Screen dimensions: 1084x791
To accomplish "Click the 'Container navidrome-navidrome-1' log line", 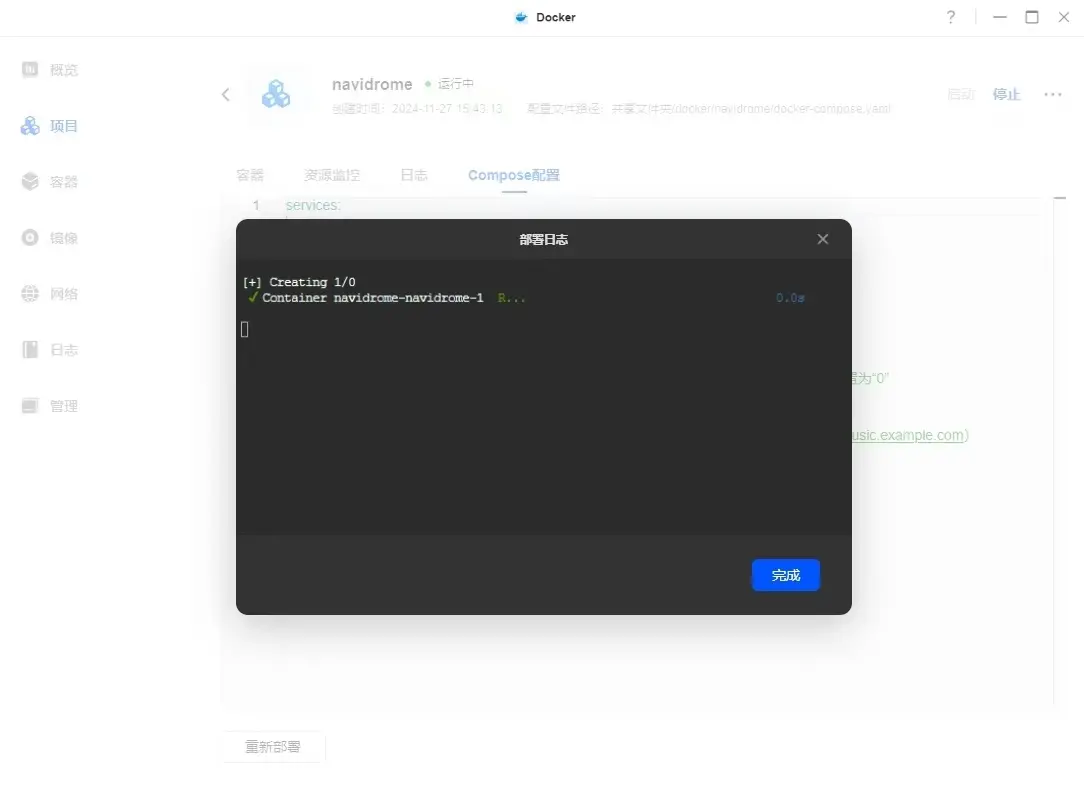I will click(373, 298).
